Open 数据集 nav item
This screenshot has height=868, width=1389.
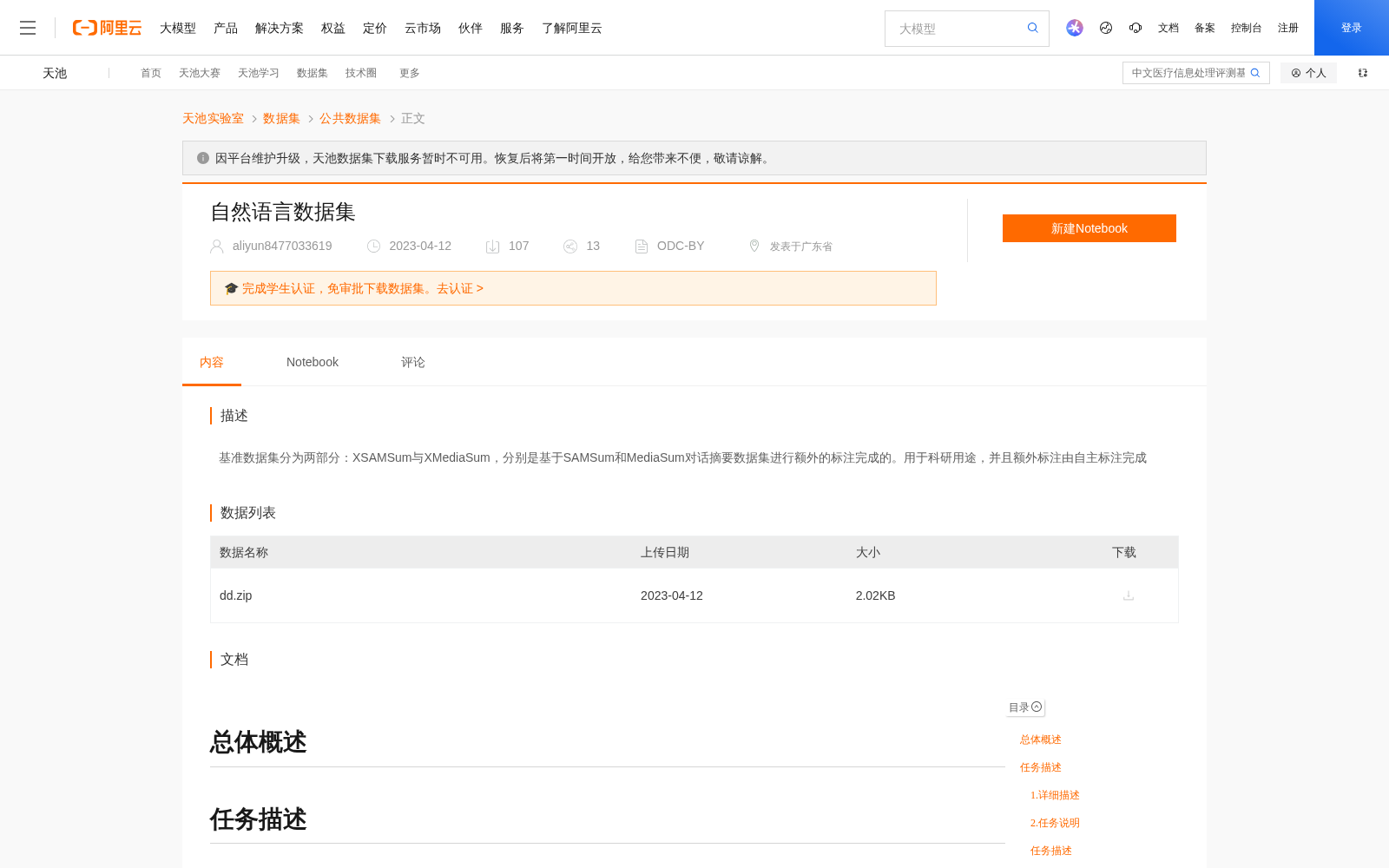tap(313, 73)
